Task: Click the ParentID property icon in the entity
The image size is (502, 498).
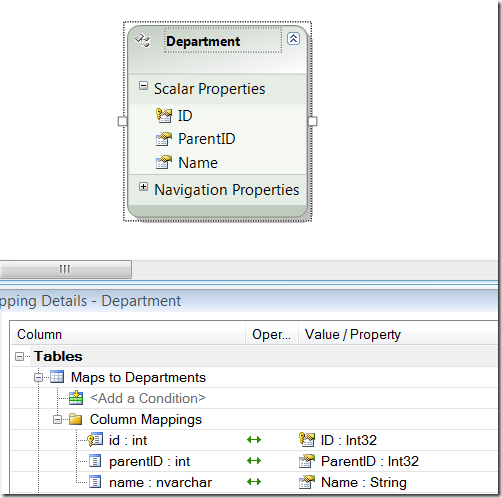Action: (164, 139)
